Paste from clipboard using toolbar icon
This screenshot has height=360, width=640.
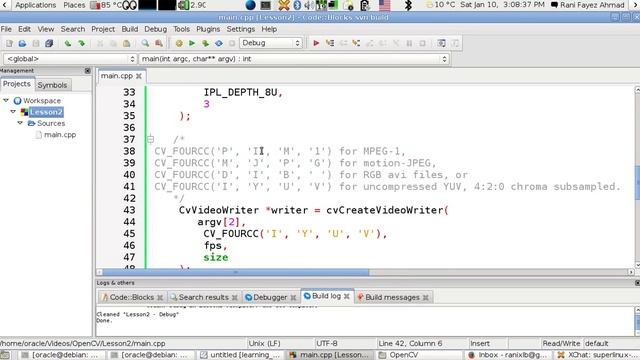point(127,43)
